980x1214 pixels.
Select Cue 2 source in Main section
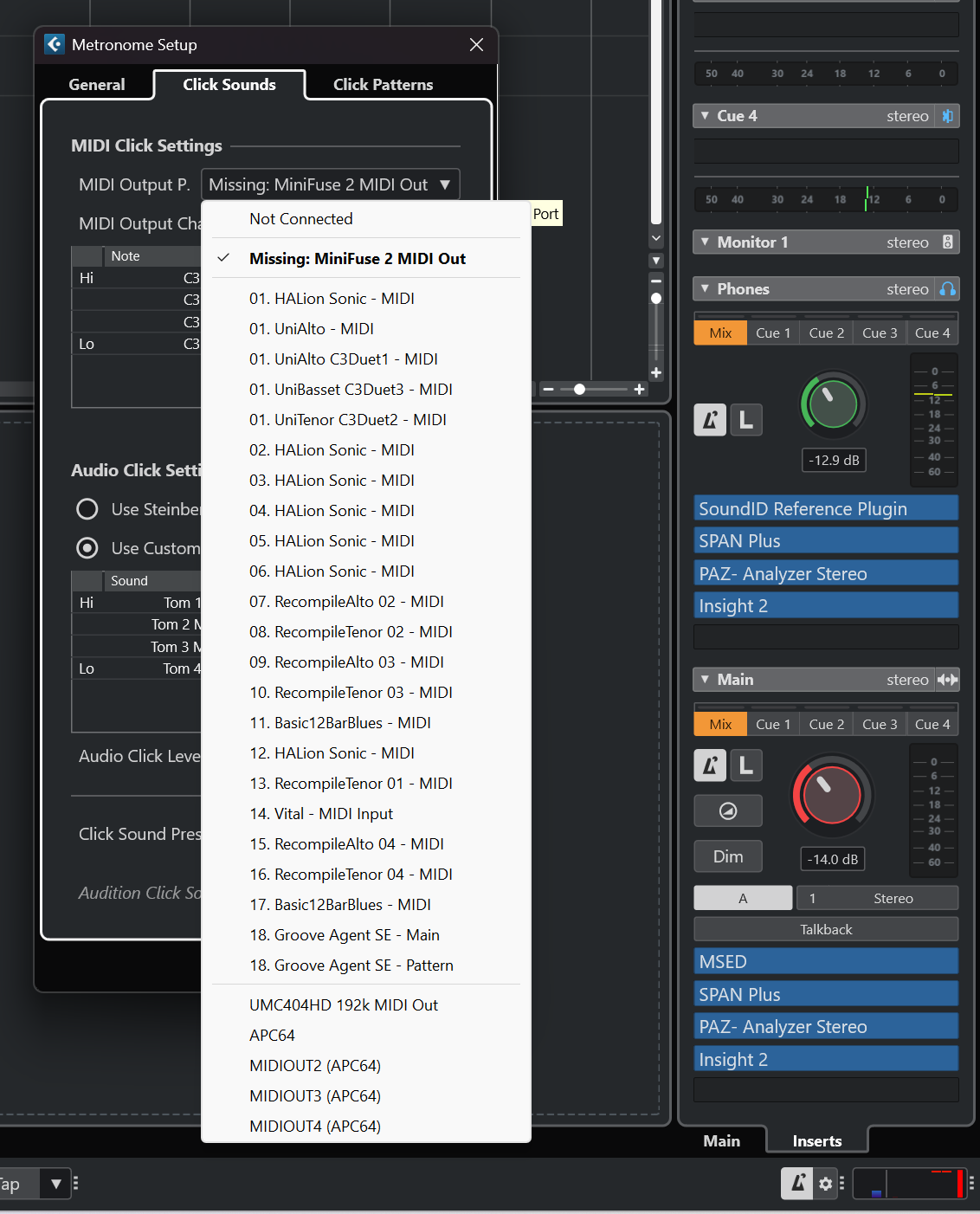826,725
